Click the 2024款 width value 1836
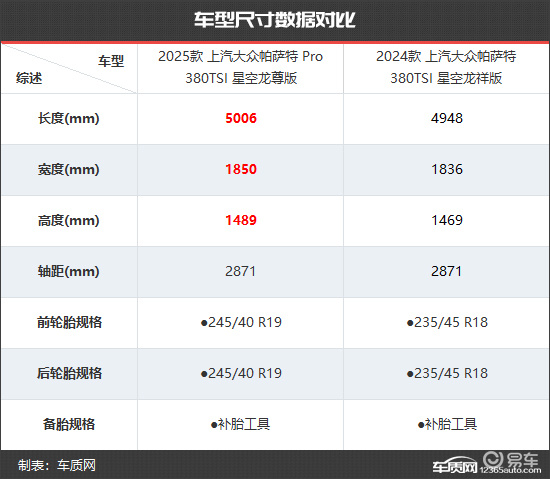Viewport: 550px width, 479px height. 447,169
